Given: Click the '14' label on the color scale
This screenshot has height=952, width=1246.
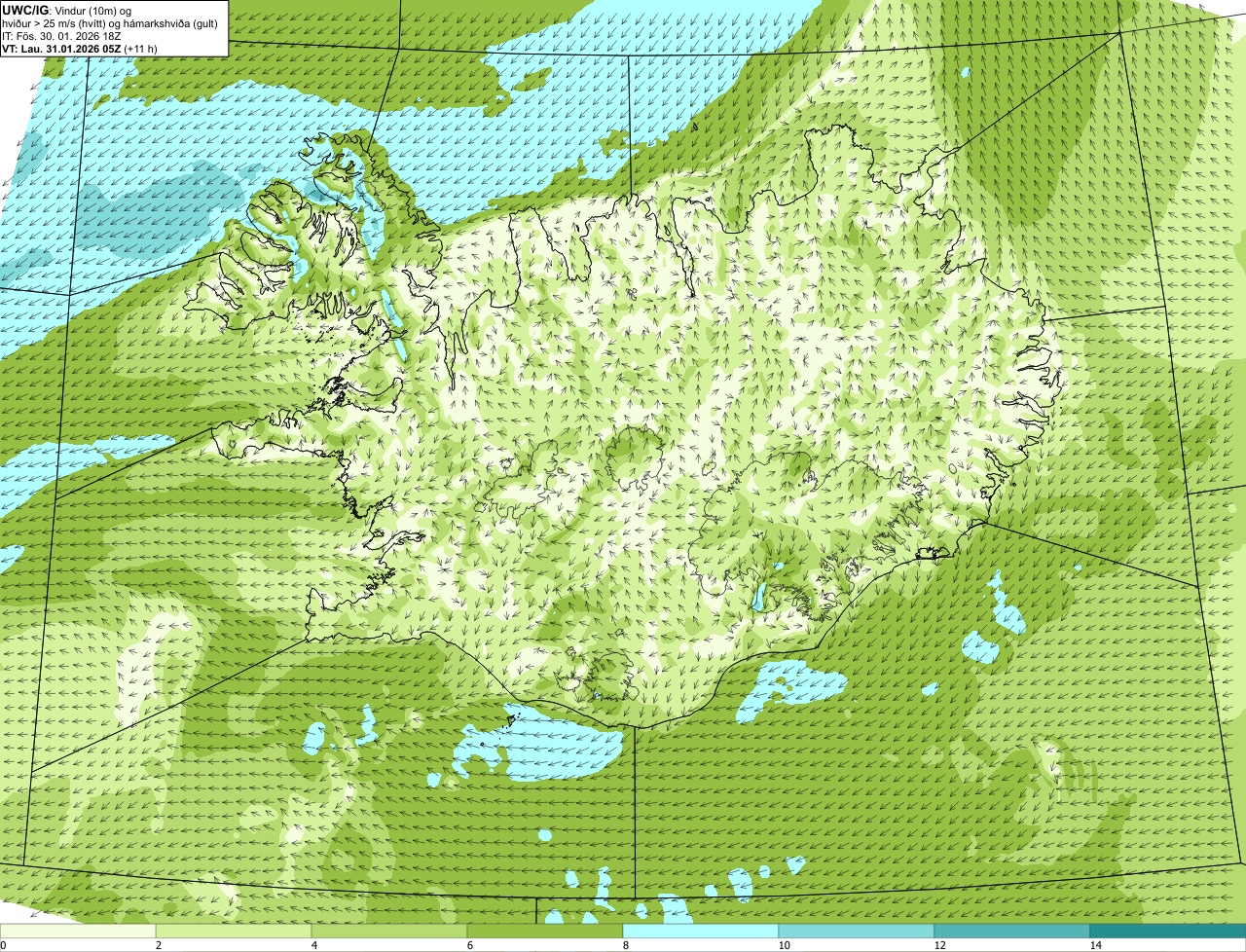Looking at the screenshot, I should point(1095,945).
